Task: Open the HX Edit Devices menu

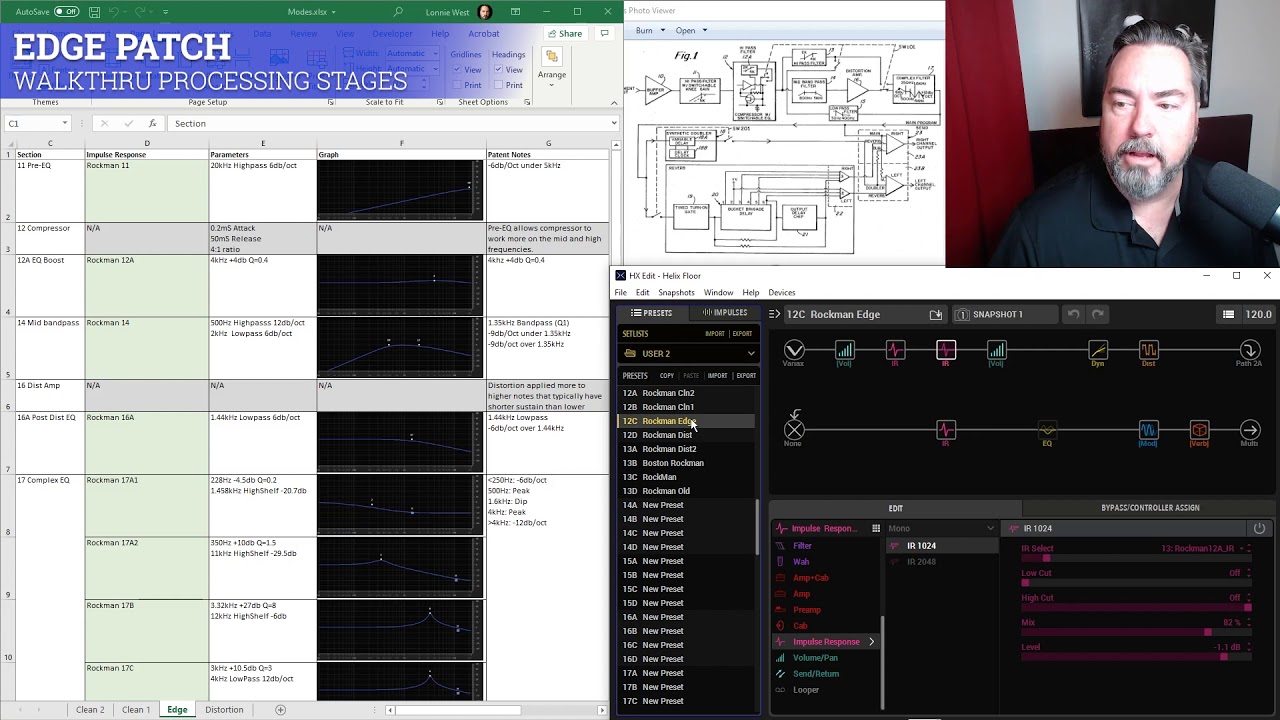Action: pos(782,293)
